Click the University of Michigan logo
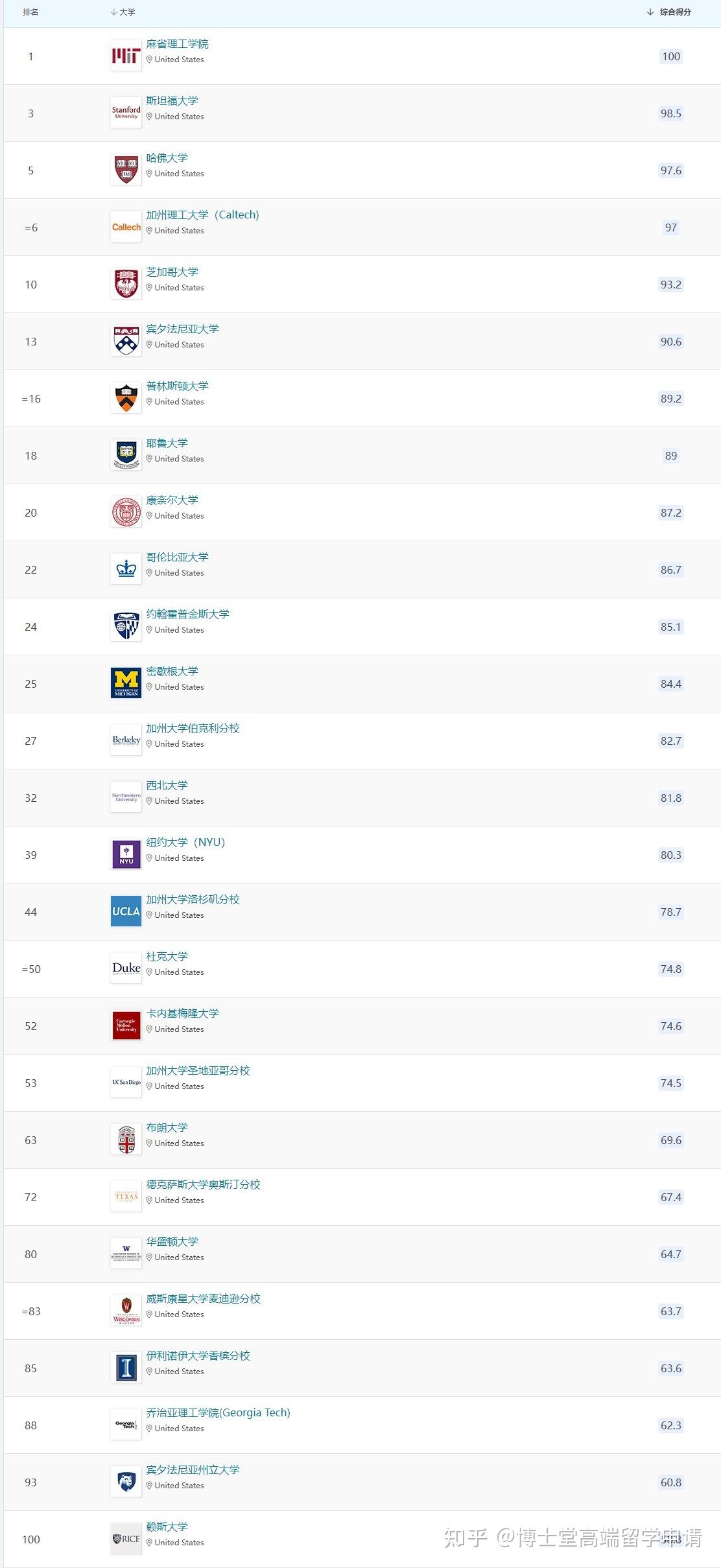Viewport: 721px width, 1568px height. (126, 684)
